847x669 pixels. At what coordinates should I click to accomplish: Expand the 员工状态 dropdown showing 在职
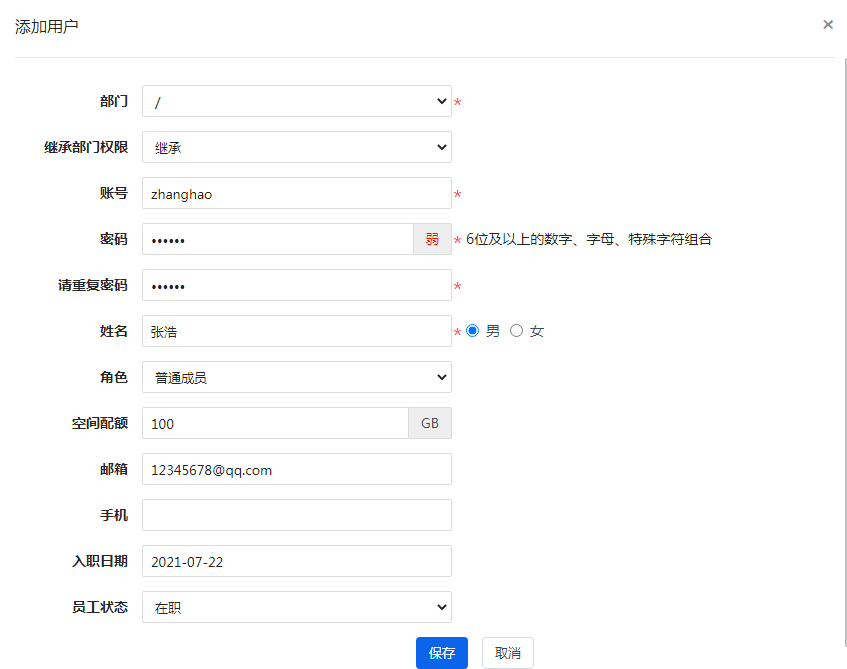click(x=297, y=607)
